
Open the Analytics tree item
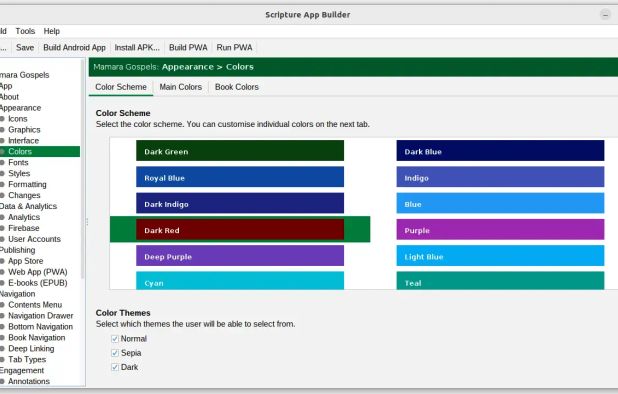tap(24, 217)
